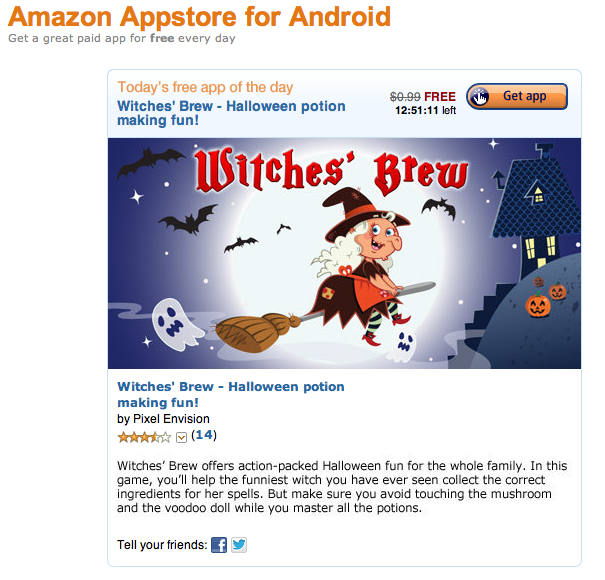Viewport: 605px width, 580px height.
Task: Click the Today's free app of the day heading
Action: pyautogui.click(x=205, y=87)
